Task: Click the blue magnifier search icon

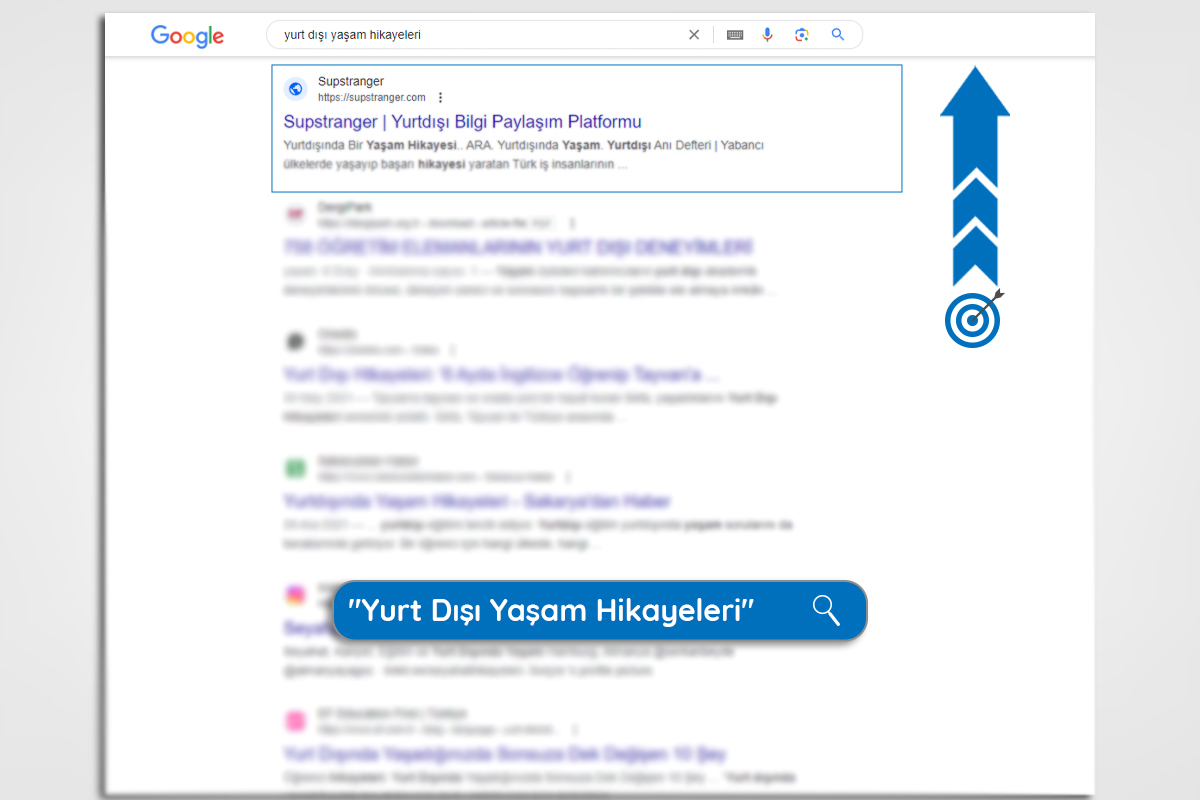Action: (838, 35)
